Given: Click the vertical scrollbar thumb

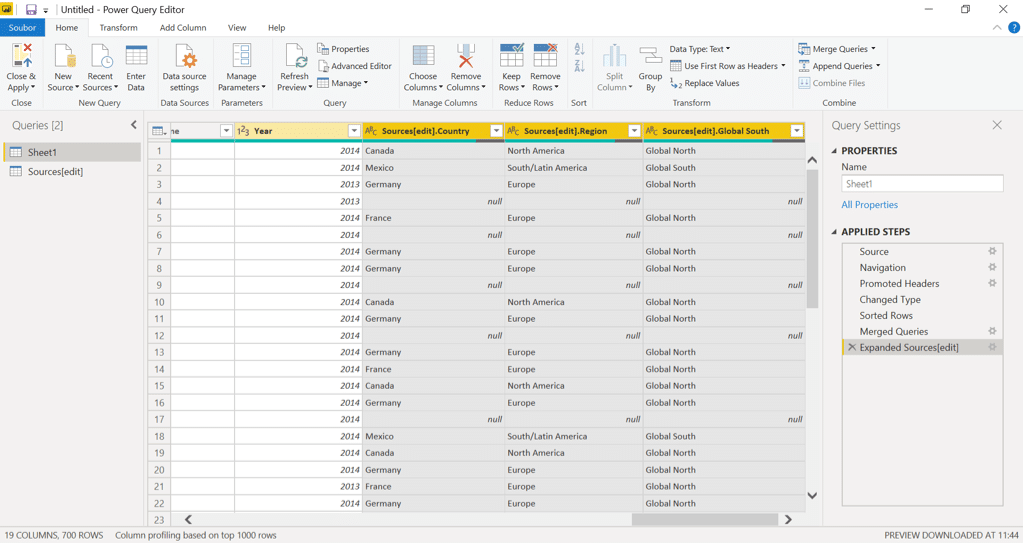Looking at the screenshot, I should [812, 238].
